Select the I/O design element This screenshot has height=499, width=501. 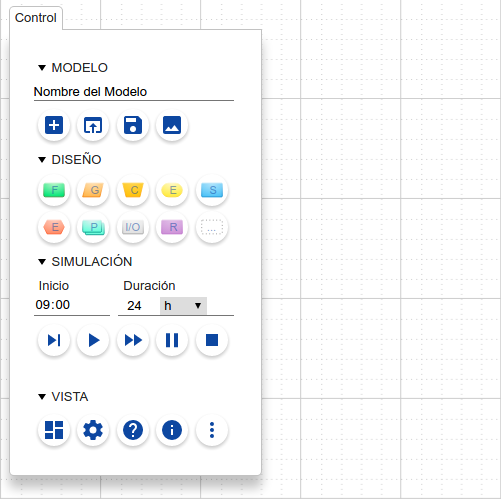pos(133,227)
